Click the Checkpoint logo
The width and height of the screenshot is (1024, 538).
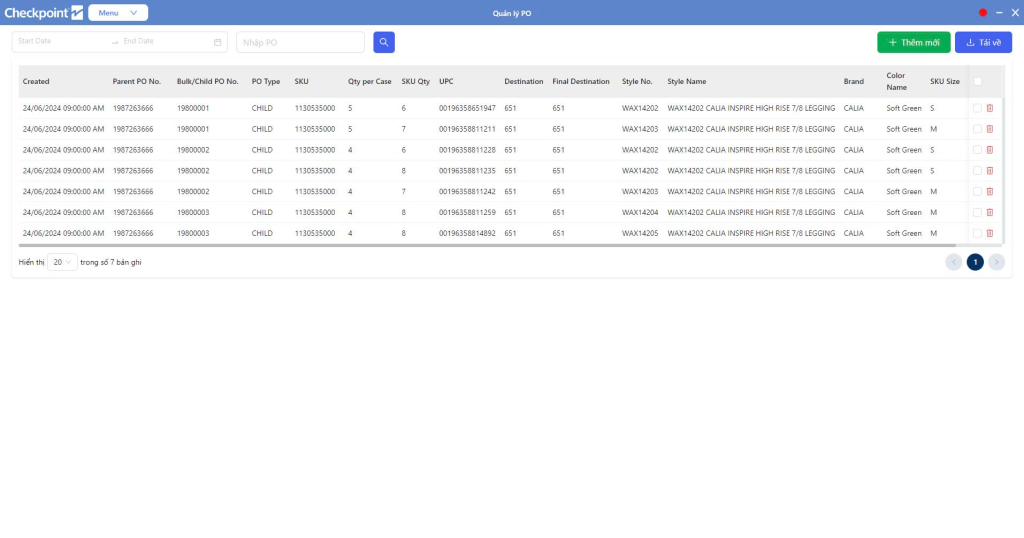[x=43, y=13]
